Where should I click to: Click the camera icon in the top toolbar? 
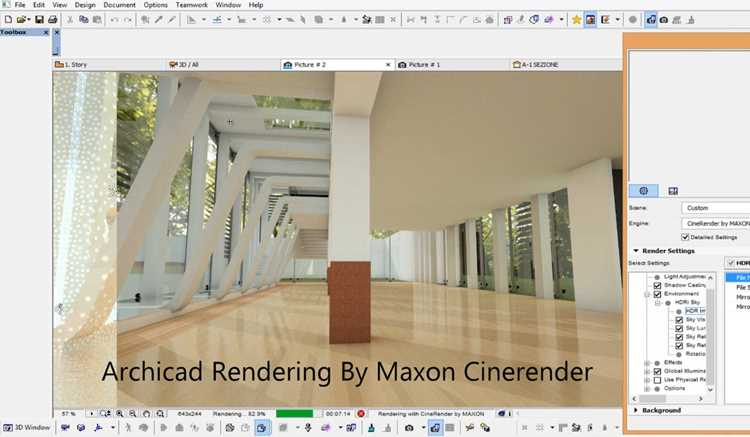(x=664, y=20)
